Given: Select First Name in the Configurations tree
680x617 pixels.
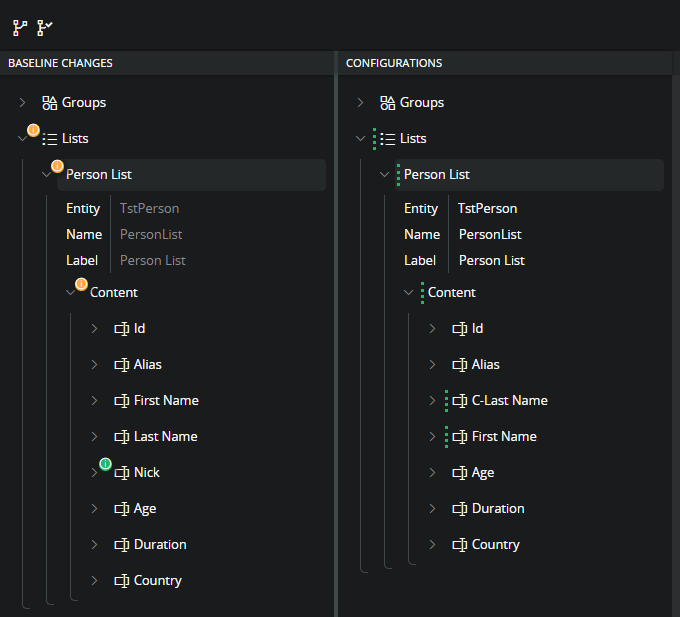Looking at the screenshot, I should (504, 437).
